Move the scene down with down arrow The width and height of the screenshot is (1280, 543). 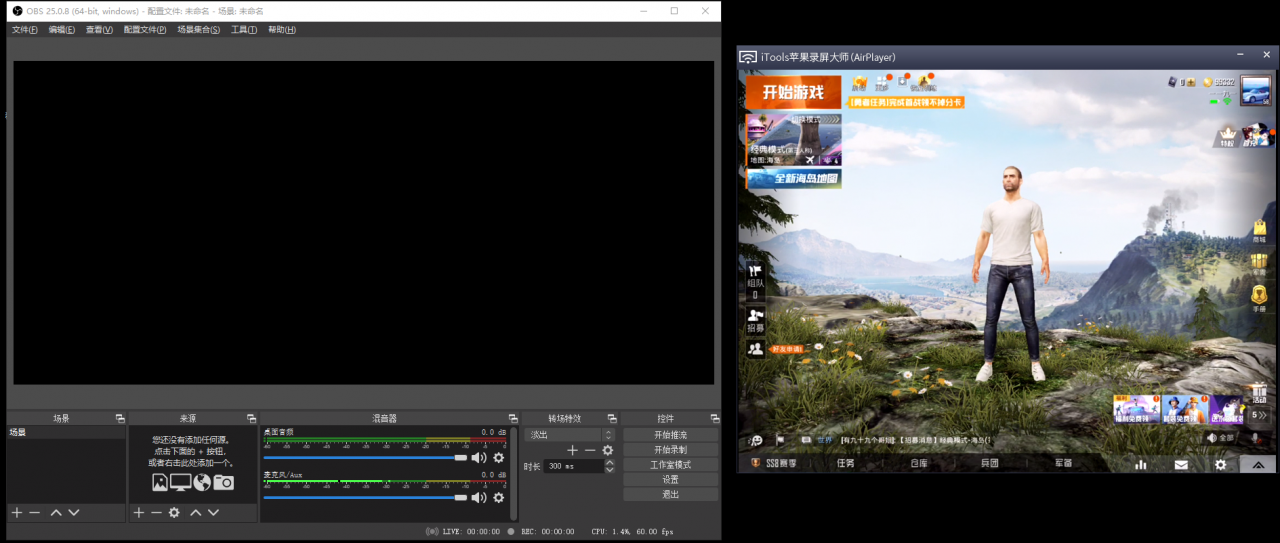74,512
